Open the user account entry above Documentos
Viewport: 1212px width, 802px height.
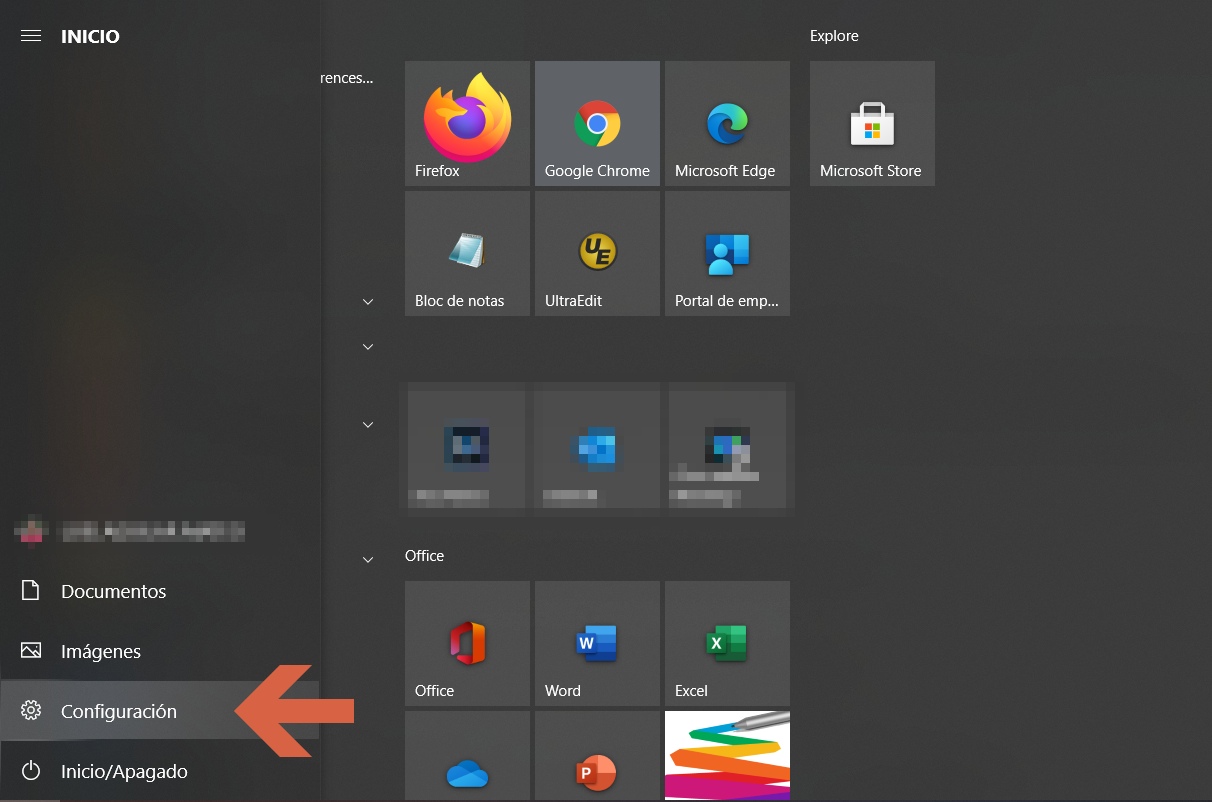tap(160, 531)
